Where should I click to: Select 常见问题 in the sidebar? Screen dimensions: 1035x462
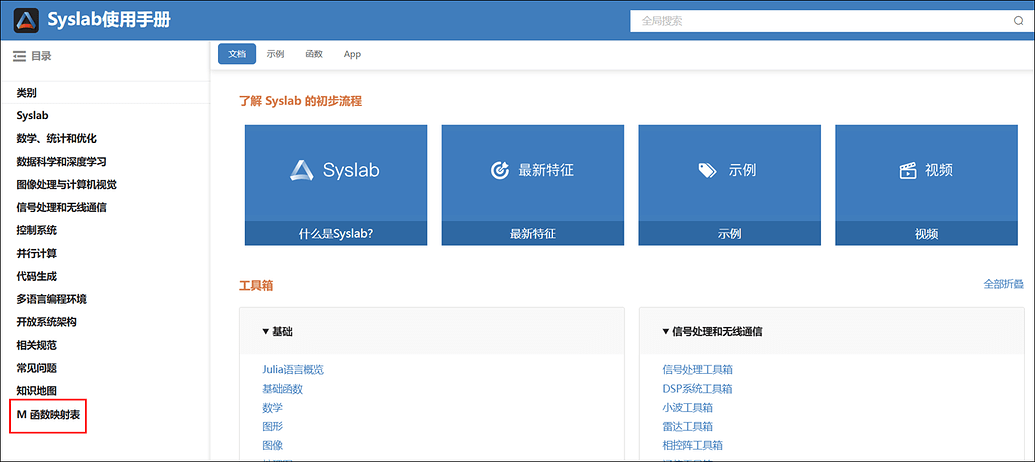(x=36, y=368)
